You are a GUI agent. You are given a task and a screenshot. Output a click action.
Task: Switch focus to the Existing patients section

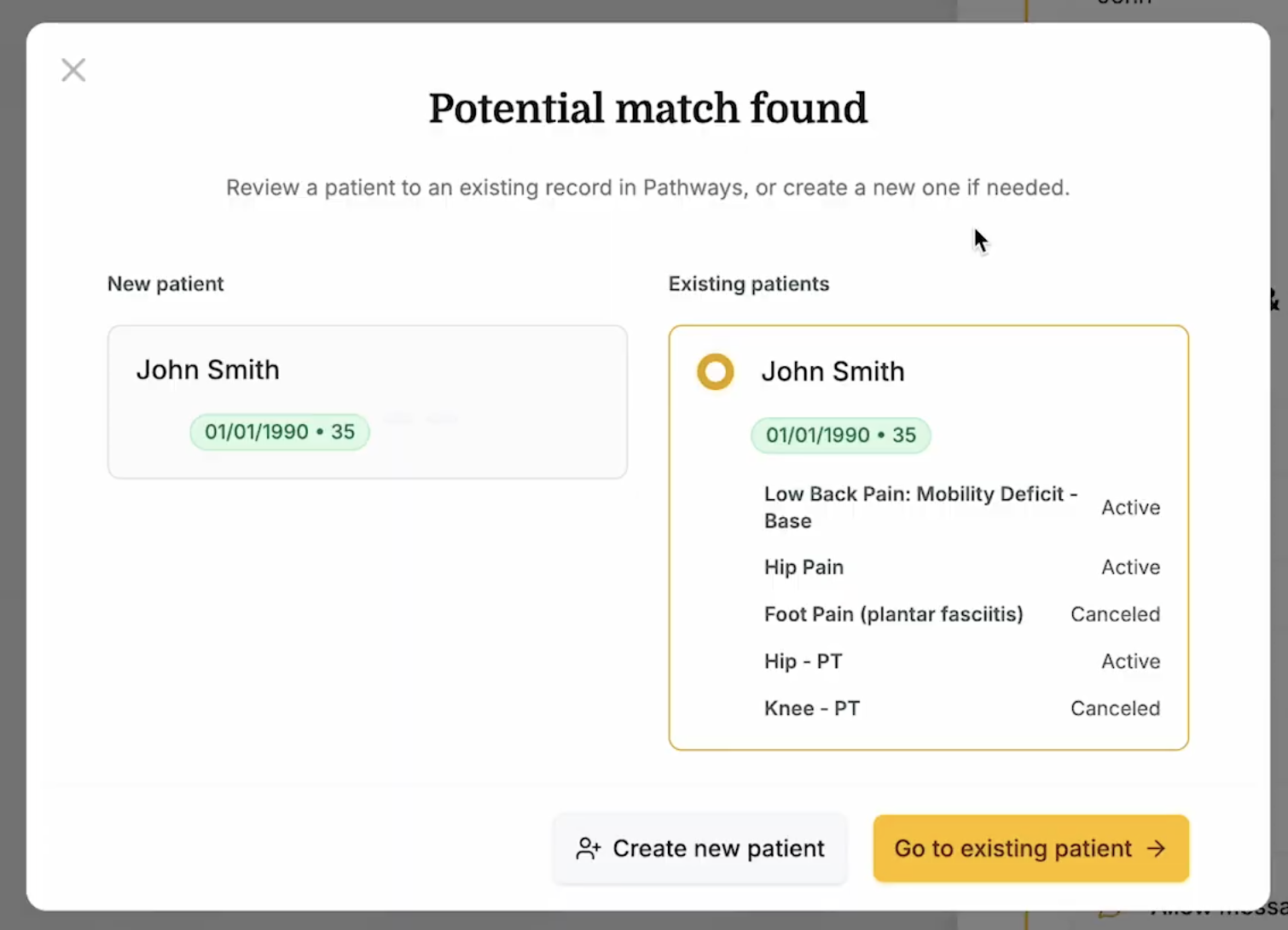click(748, 284)
